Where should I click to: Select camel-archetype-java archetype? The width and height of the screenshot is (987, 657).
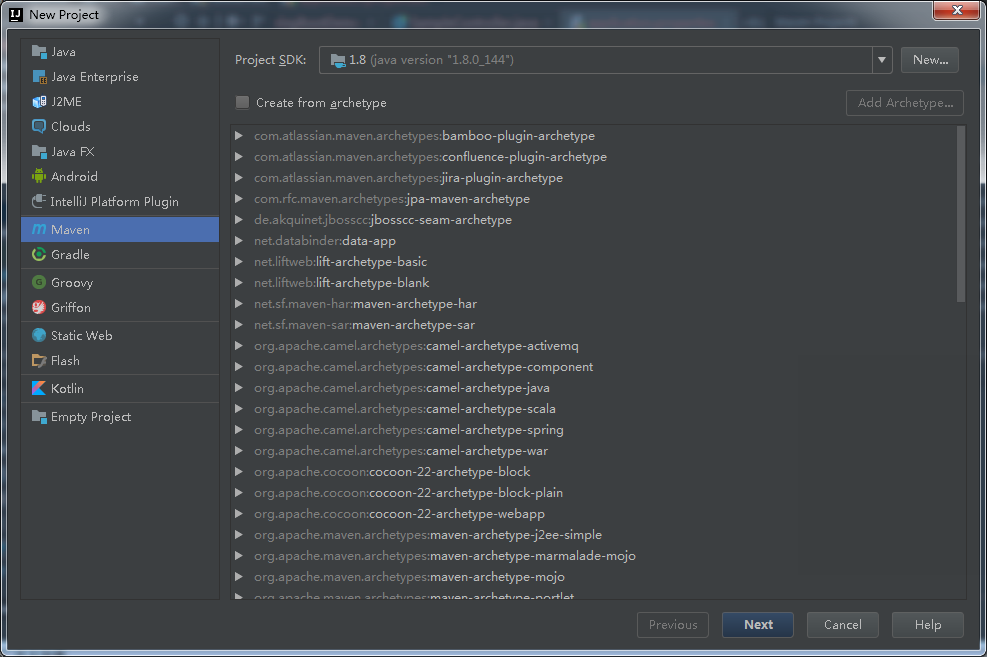pyautogui.click(x=402, y=388)
